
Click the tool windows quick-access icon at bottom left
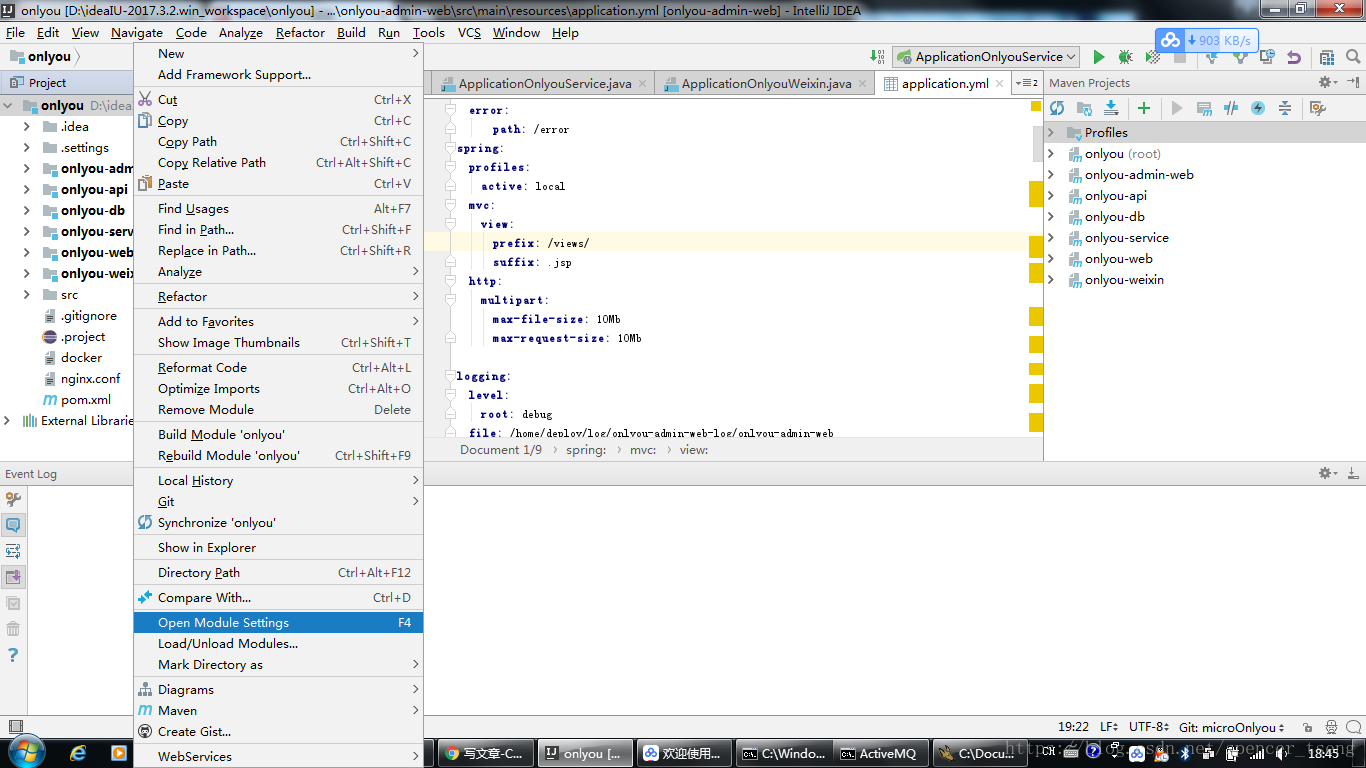(x=14, y=727)
